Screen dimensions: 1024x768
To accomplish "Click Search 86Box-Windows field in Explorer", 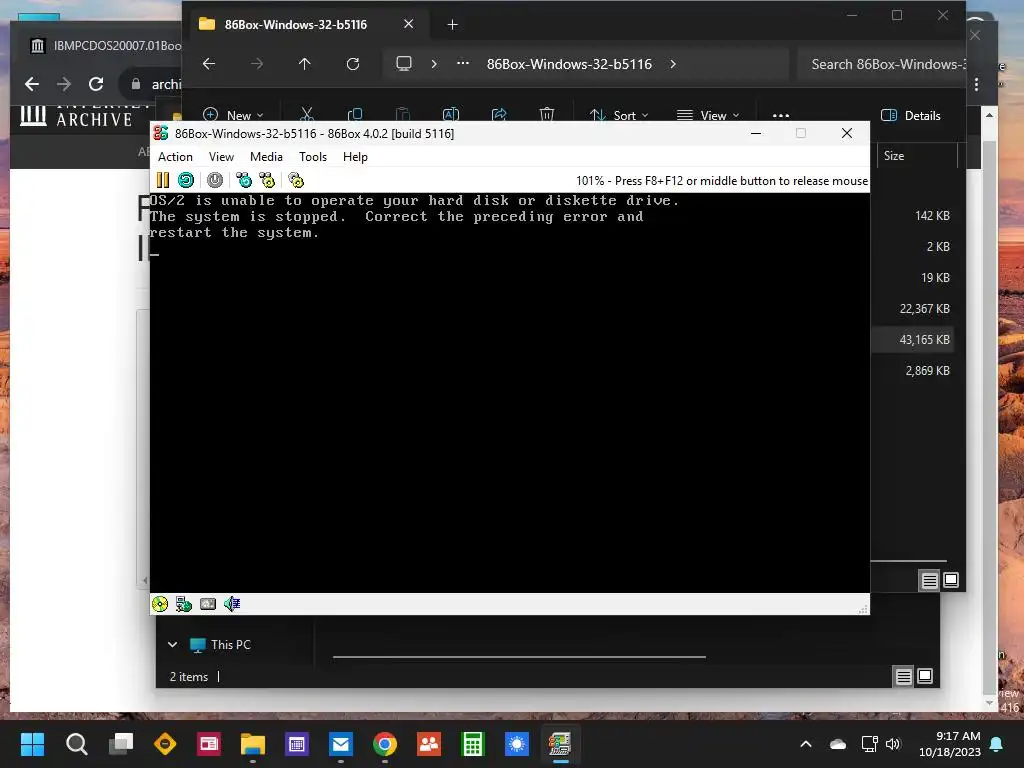I will 880,64.
